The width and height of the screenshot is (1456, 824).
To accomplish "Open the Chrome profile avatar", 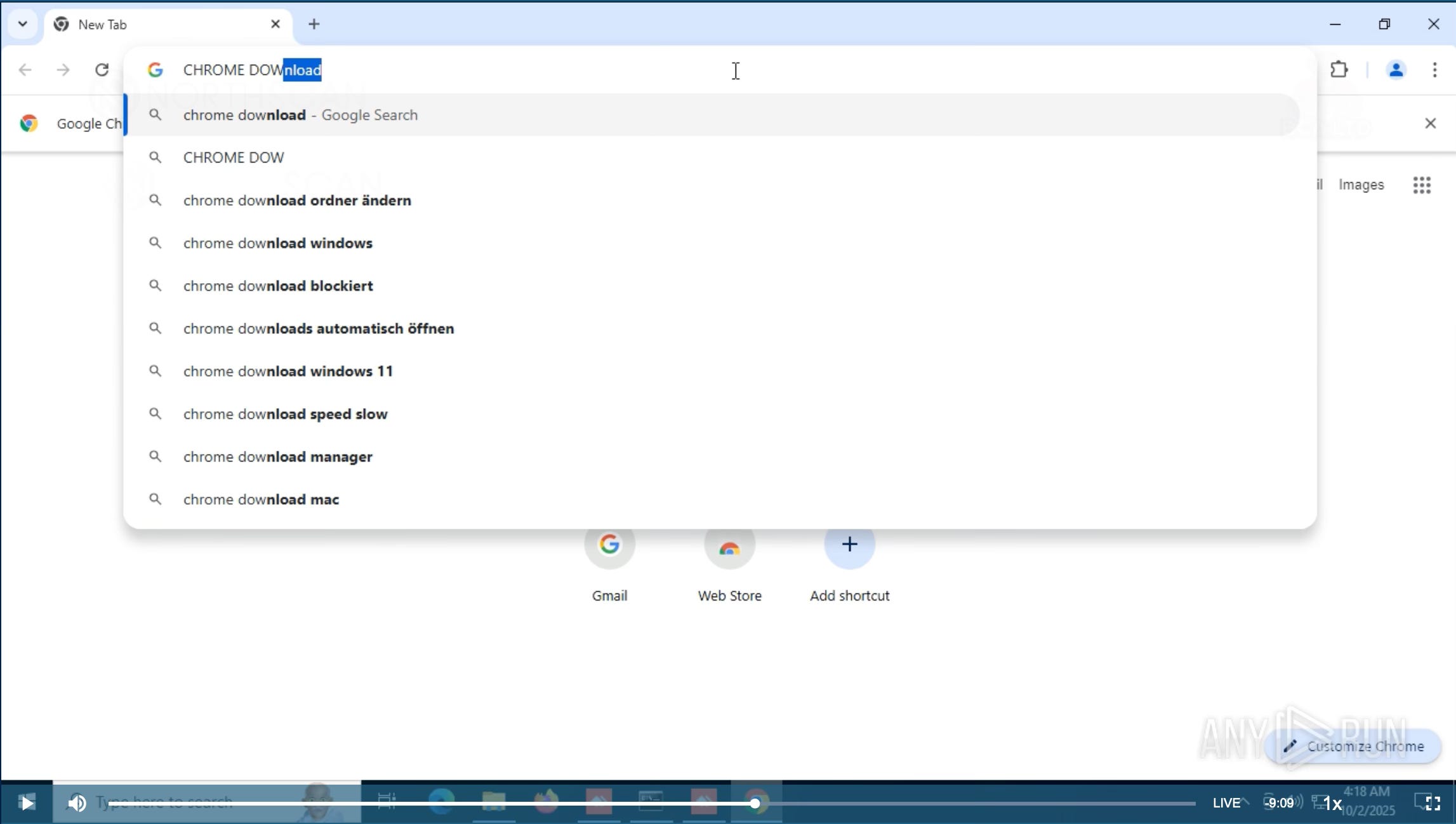I will [x=1396, y=70].
